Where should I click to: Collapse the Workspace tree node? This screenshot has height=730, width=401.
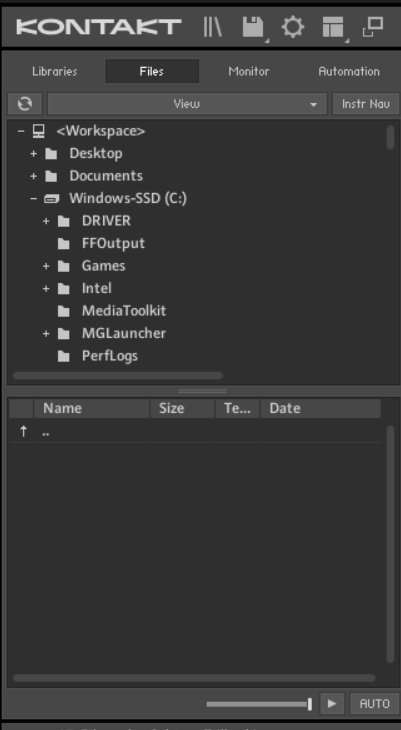pos(20,131)
